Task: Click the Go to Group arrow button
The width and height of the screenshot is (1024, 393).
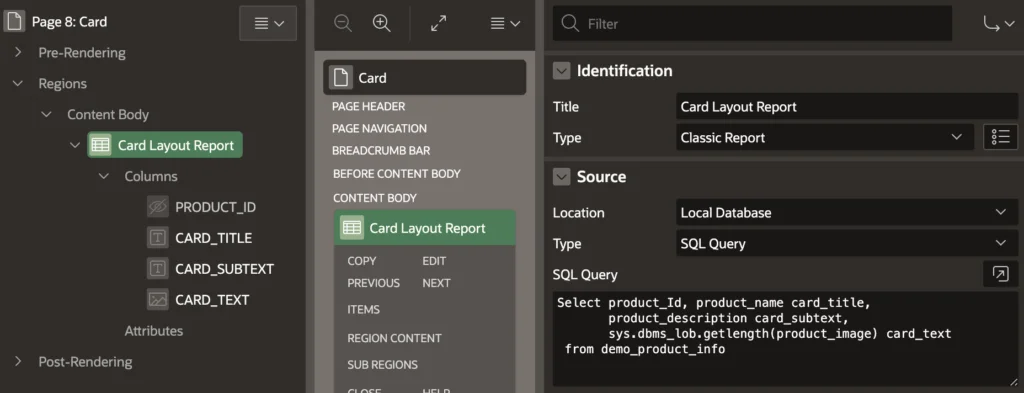Action: pos(999,24)
